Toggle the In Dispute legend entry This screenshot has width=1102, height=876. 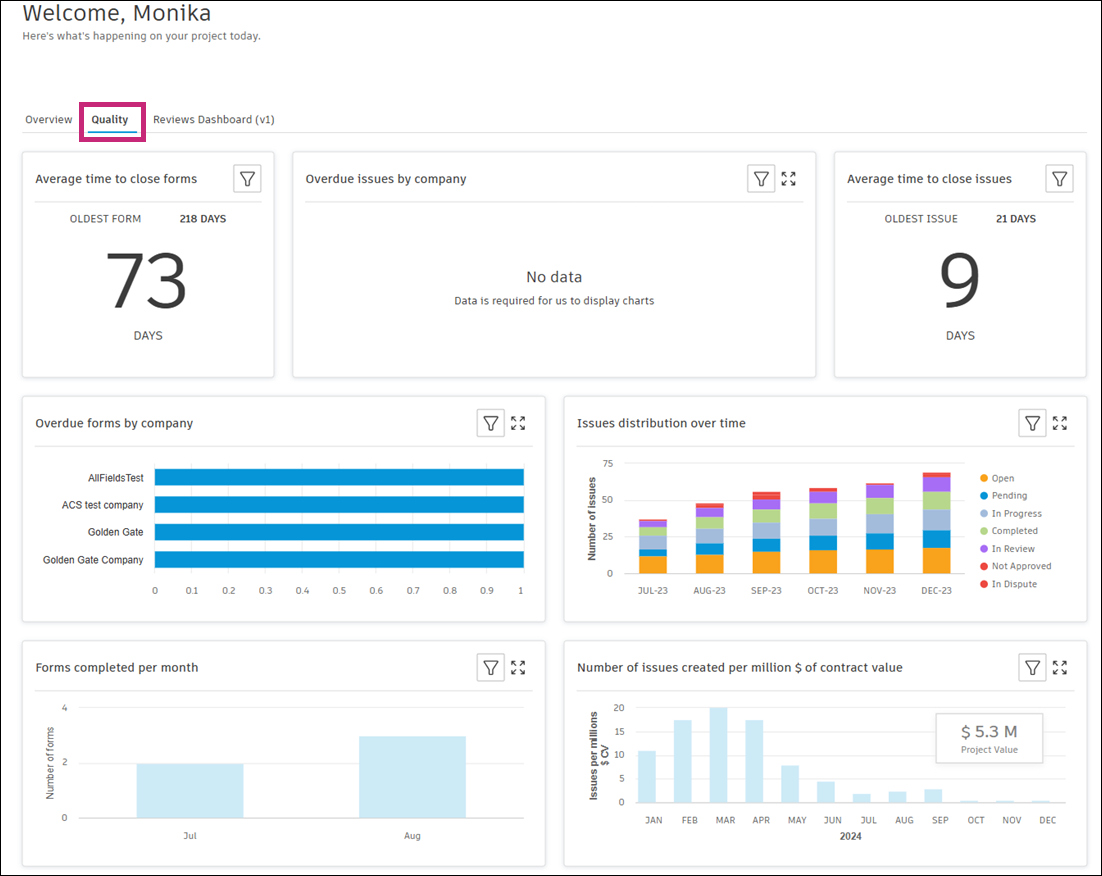[x=1009, y=584]
